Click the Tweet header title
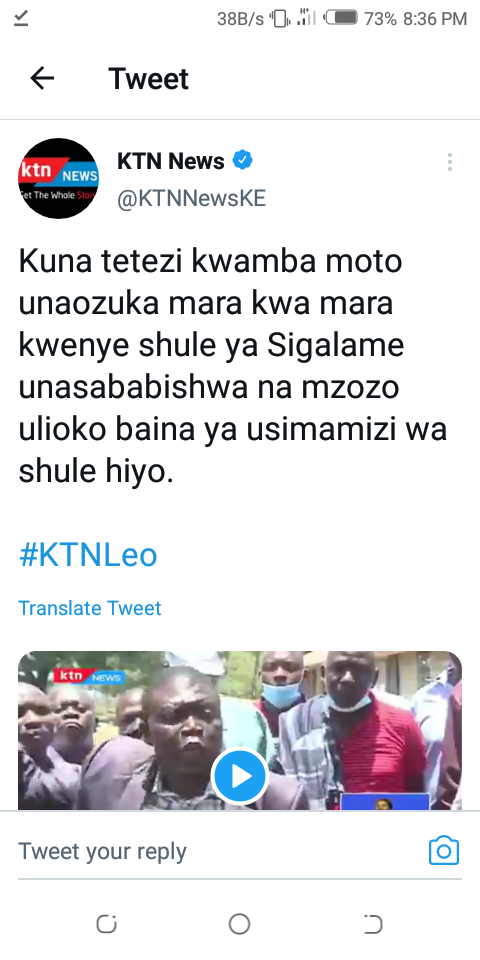This screenshot has height=960, width=480. tap(149, 79)
